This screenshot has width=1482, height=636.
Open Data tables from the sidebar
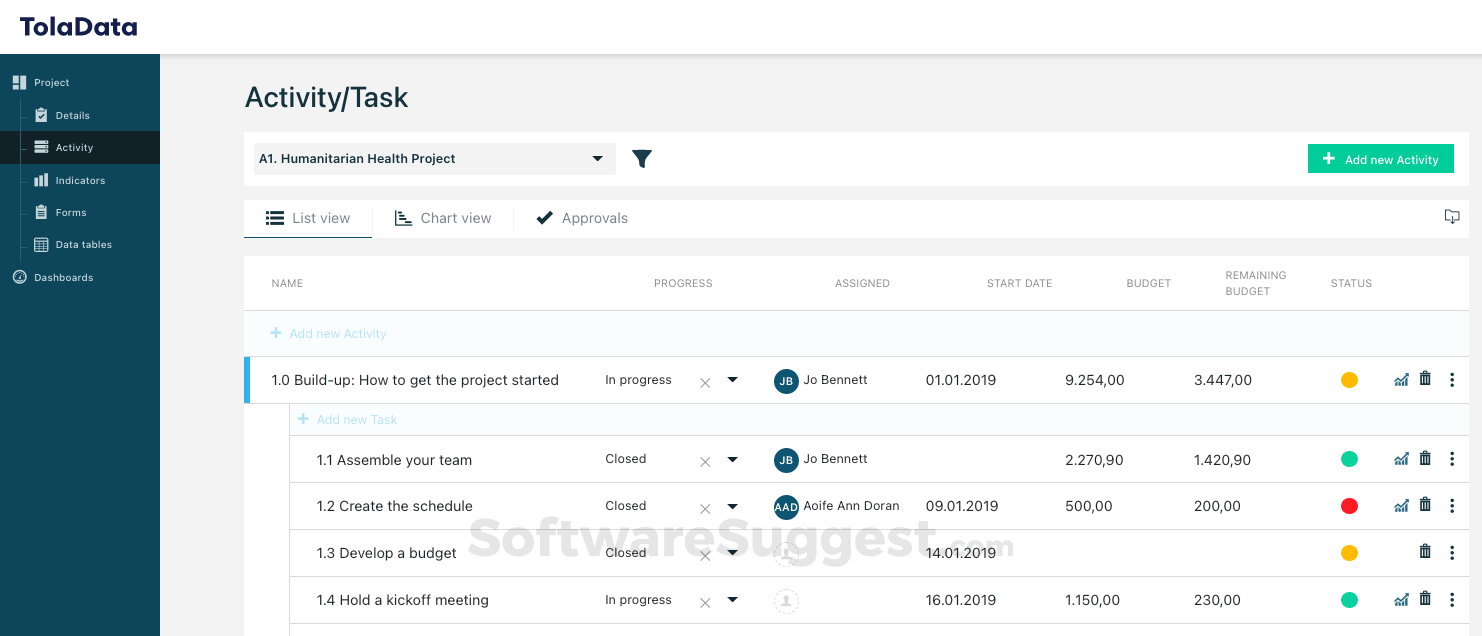(x=82, y=244)
